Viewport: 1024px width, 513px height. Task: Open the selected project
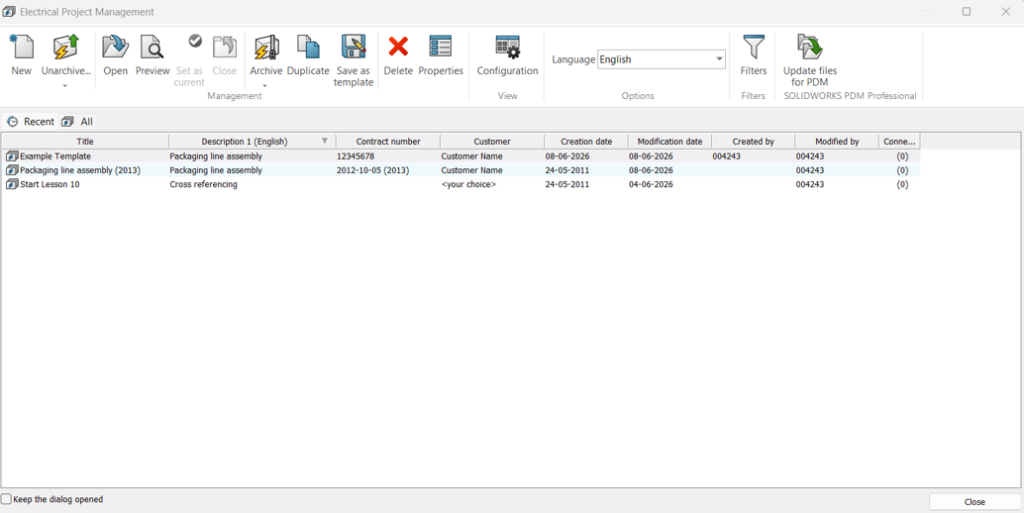[x=116, y=55]
